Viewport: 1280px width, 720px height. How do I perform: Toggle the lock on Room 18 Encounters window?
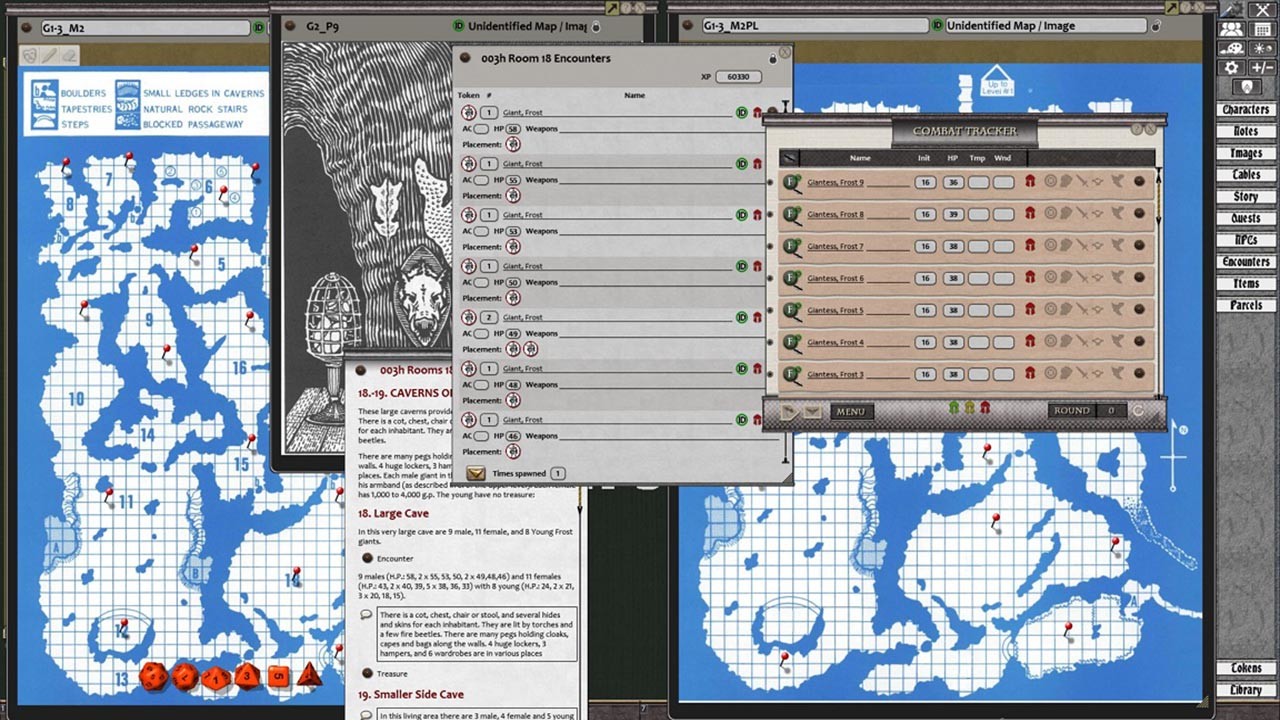[x=773, y=58]
